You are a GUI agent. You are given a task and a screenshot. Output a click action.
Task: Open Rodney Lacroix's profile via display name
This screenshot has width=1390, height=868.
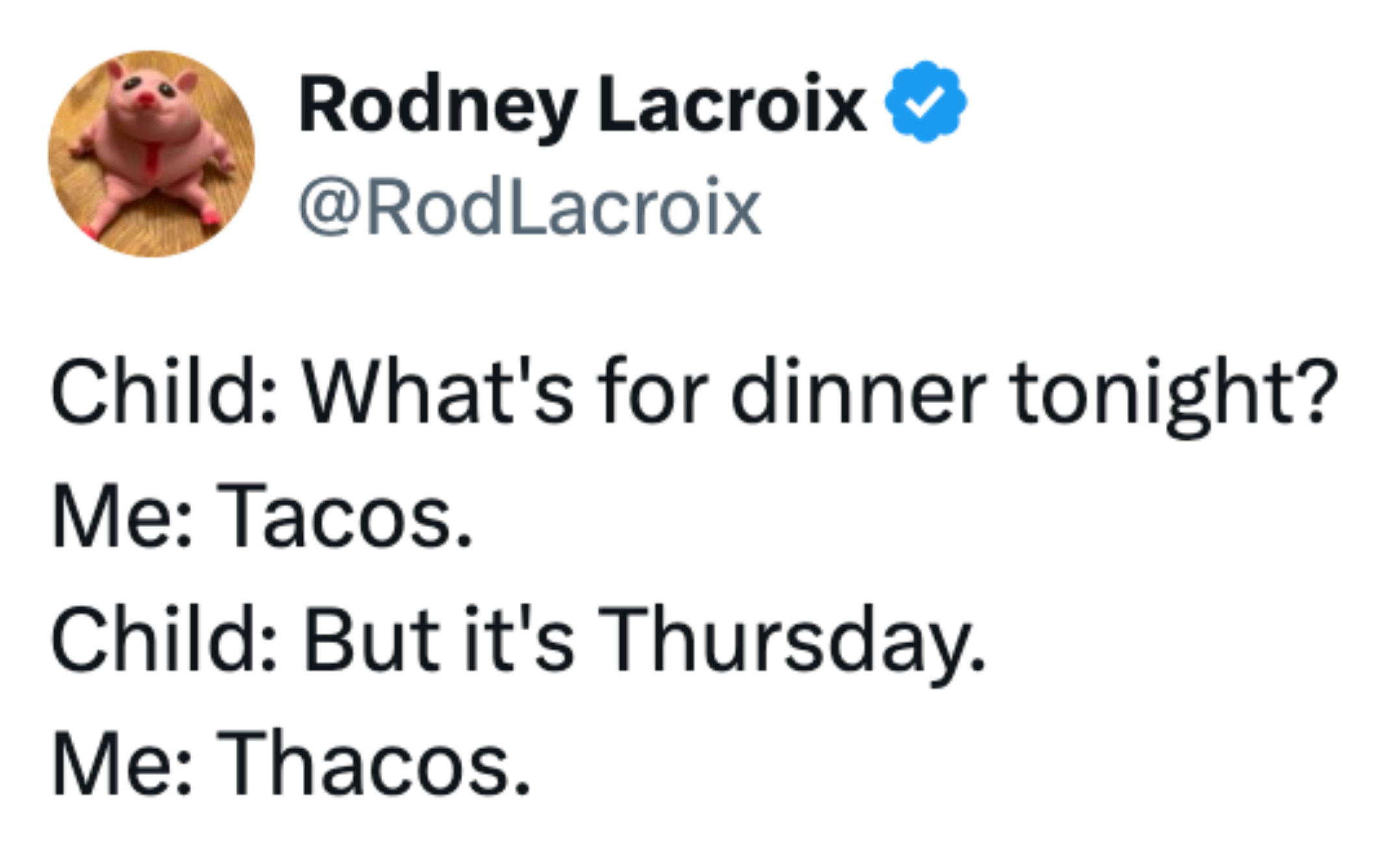coord(582,105)
